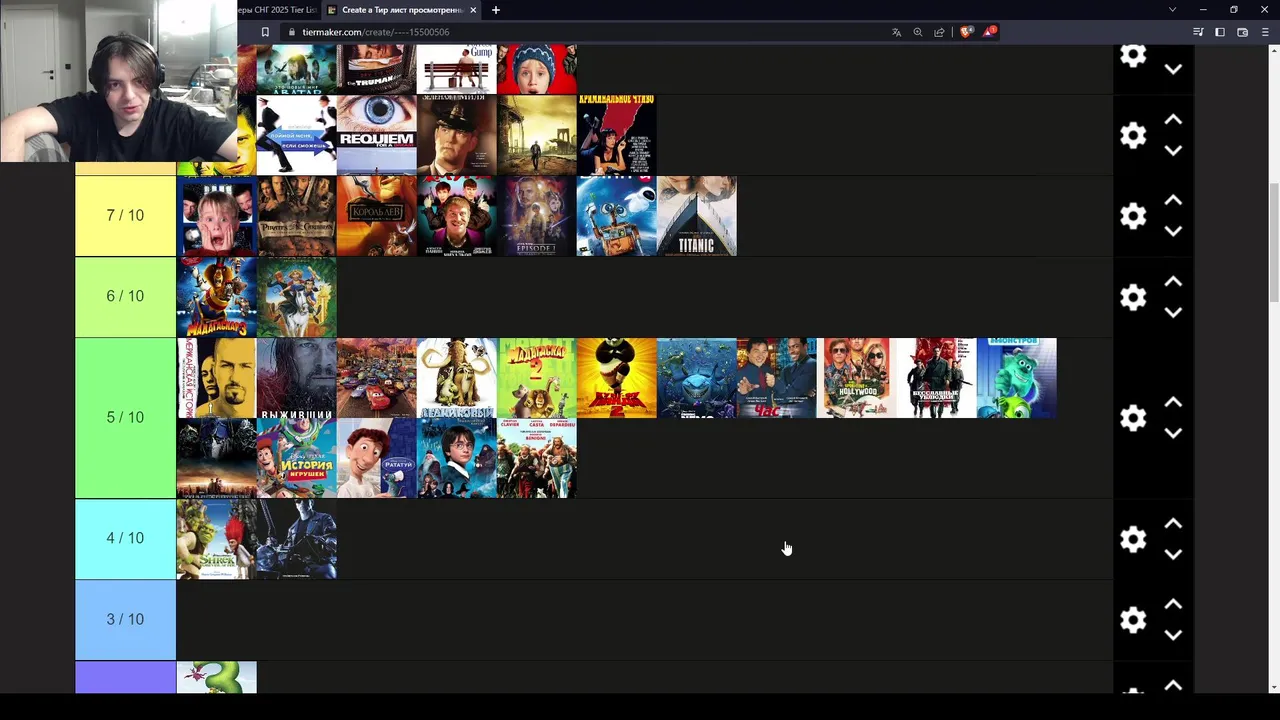Select the Terminator poster in the 4 / 10 row
Viewport: 1280px width, 720px height.
pyautogui.click(x=297, y=539)
